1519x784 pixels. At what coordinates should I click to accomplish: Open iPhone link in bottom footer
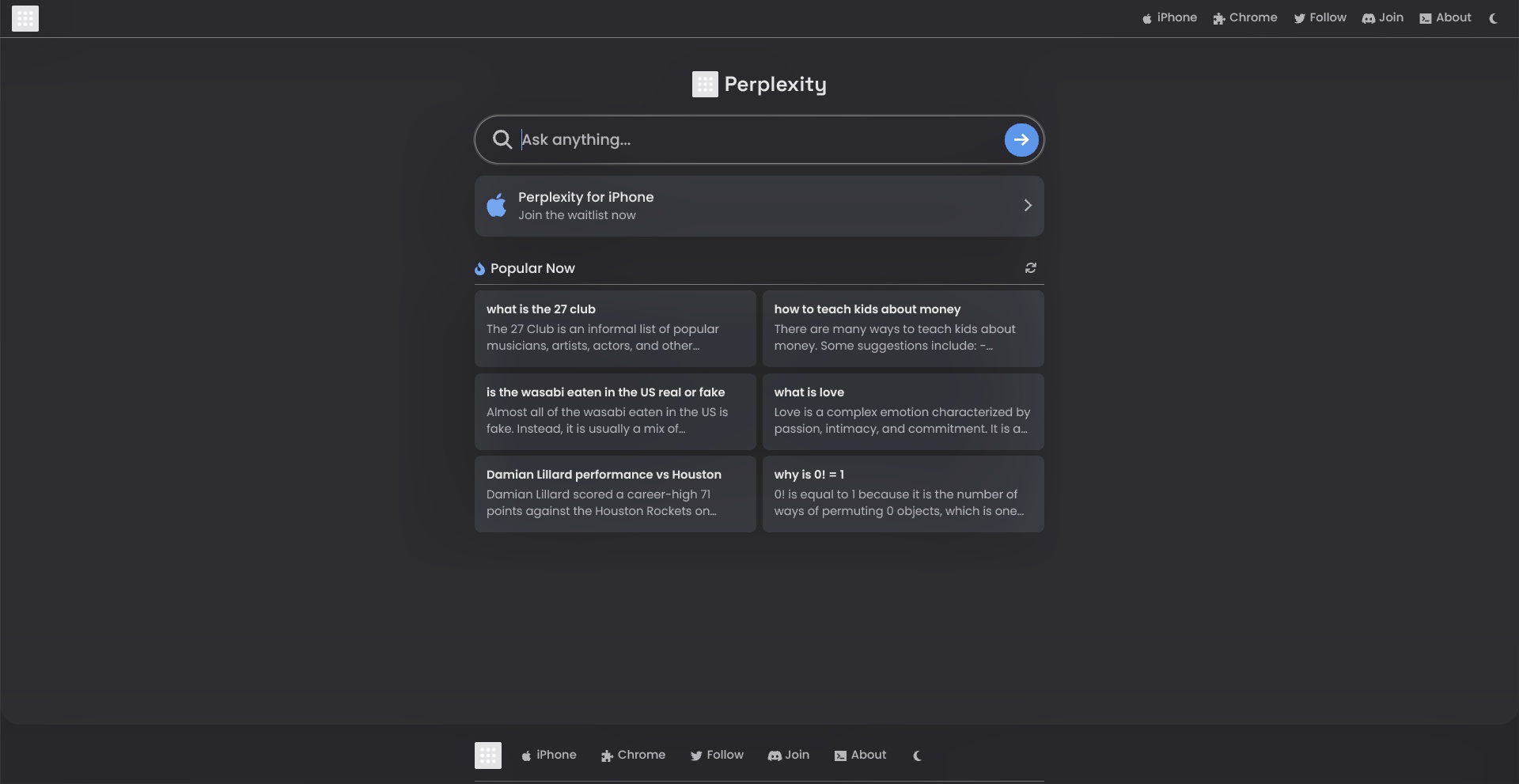tap(549, 756)
